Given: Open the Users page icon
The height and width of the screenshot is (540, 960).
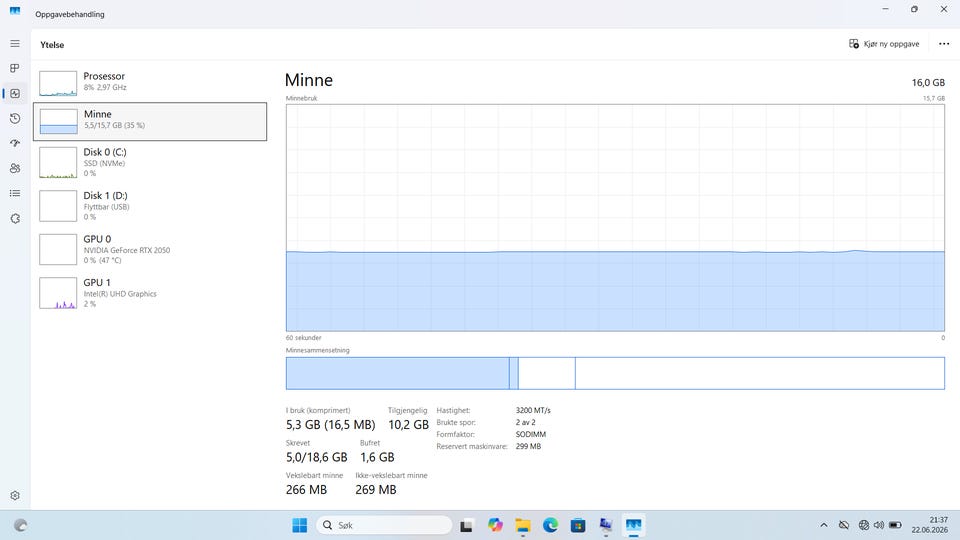Looking at the screenshot, I should pyautogui.click(x=15, y=168).
